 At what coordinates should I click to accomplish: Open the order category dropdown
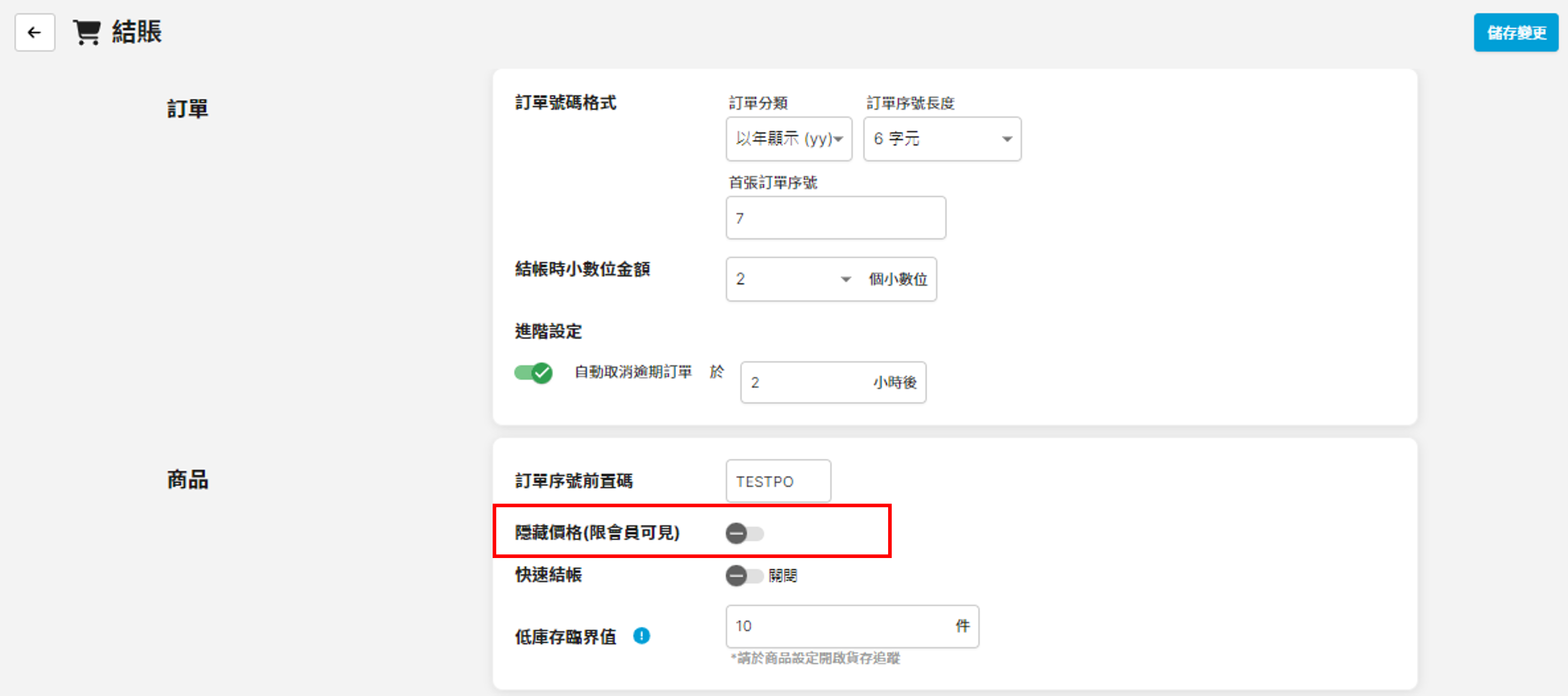(x=788, y=139)
